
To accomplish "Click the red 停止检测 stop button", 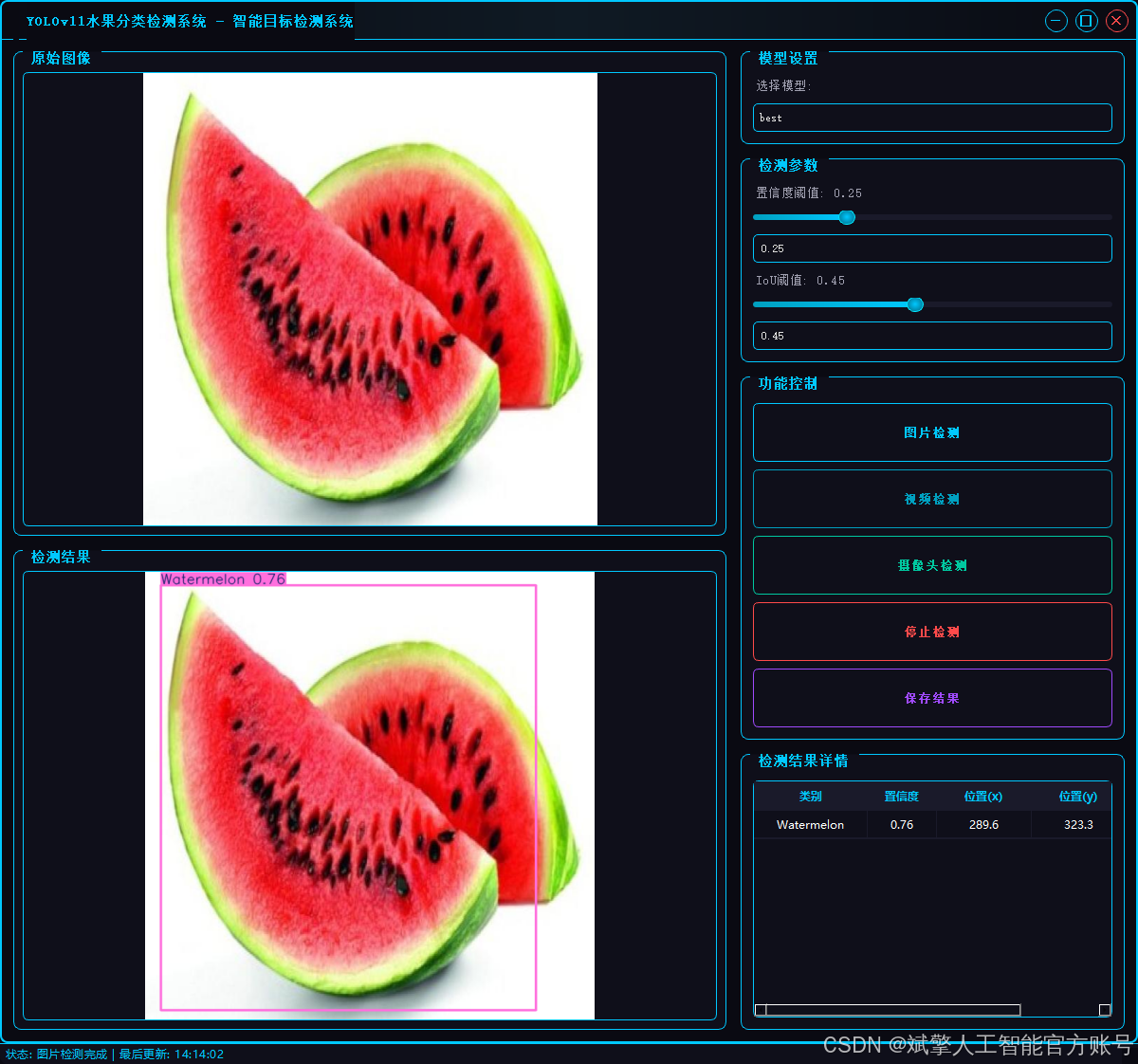I will (x=932, y=632).
